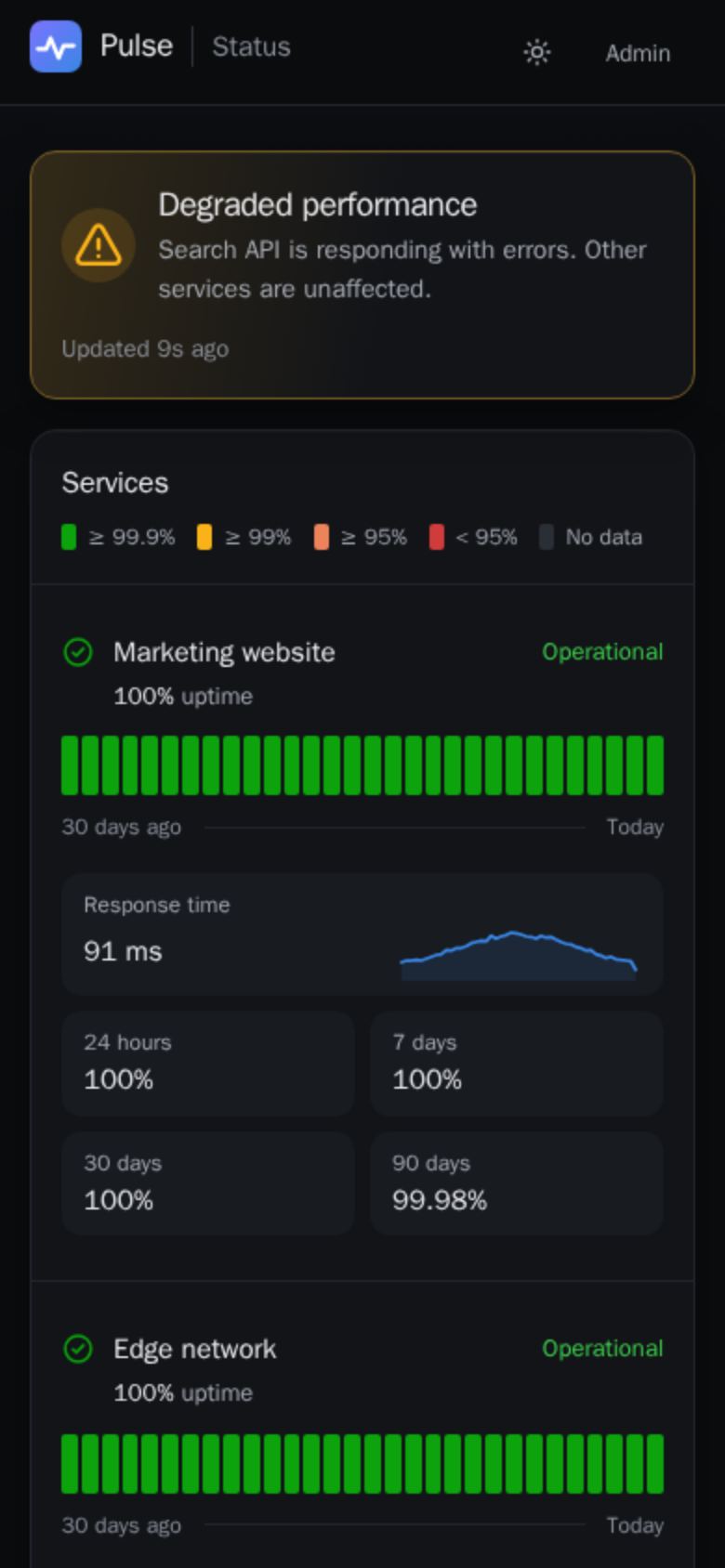
Task: Select the 90 days 99.98% uptime card
Action: coord(517,1184)
